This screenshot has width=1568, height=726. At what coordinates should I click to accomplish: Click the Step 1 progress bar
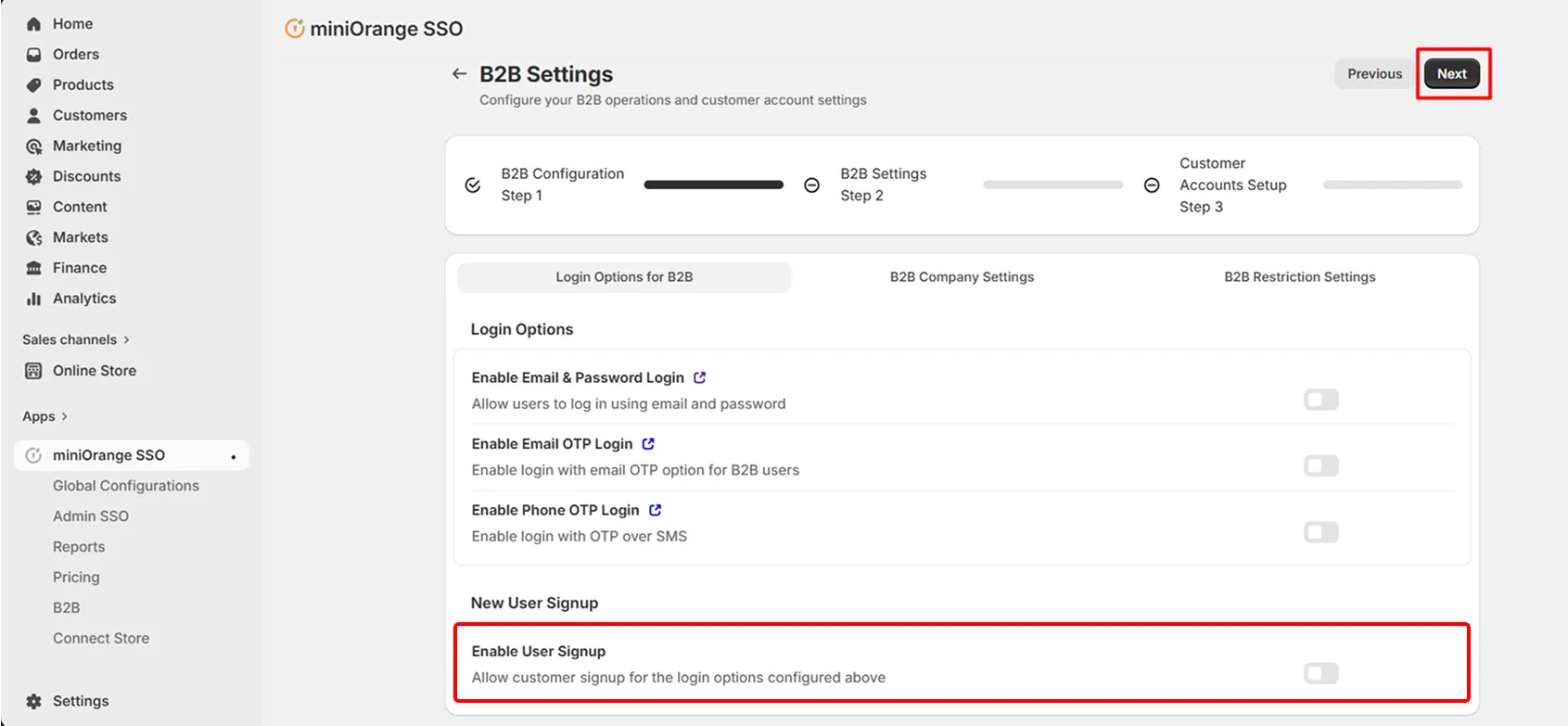[x=714, y=185]
